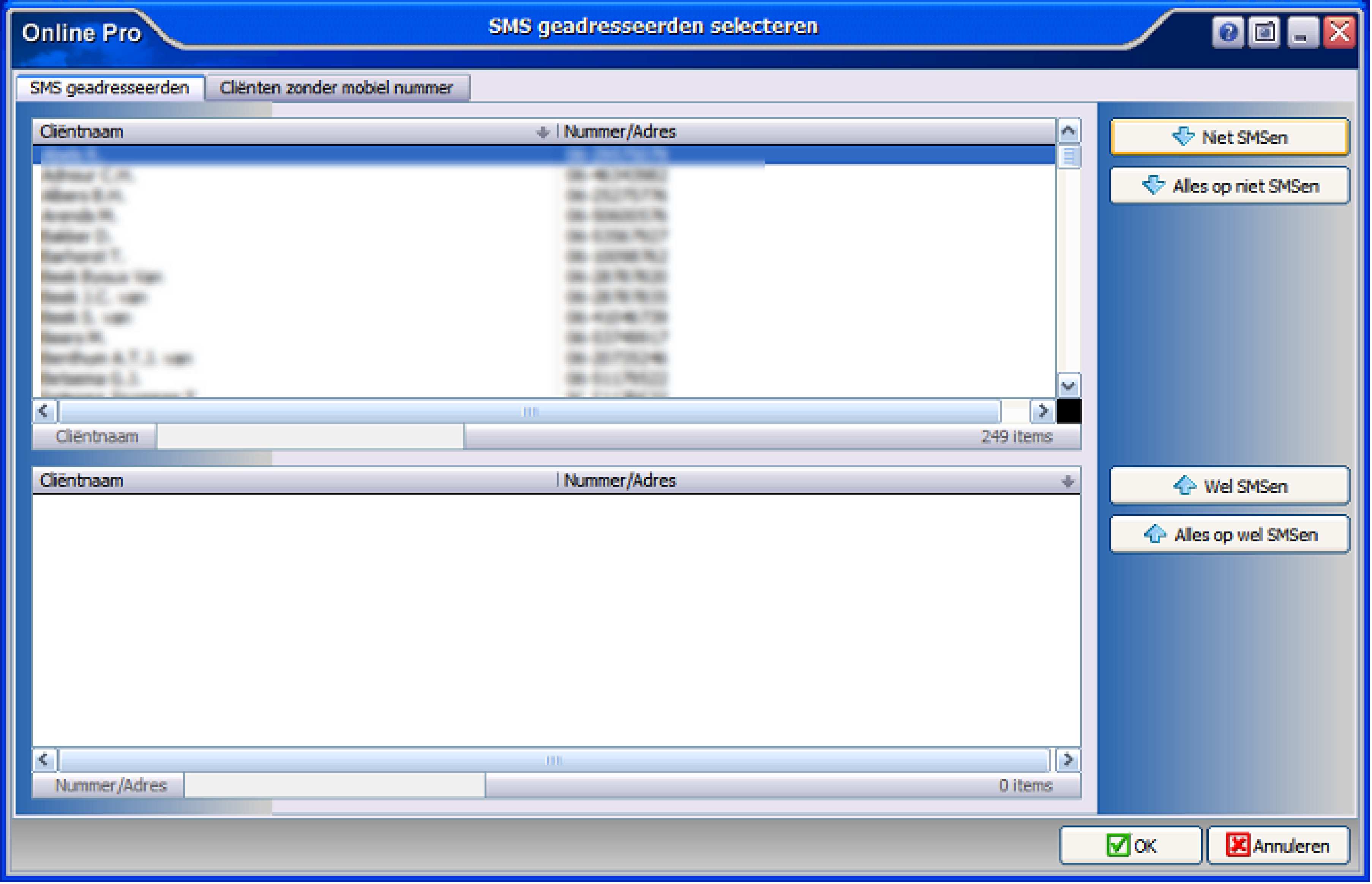The height and width of the screenshot is (884, 1372).
Task: Click the Online Pro logo tab
Action: [x=82, y=33]
